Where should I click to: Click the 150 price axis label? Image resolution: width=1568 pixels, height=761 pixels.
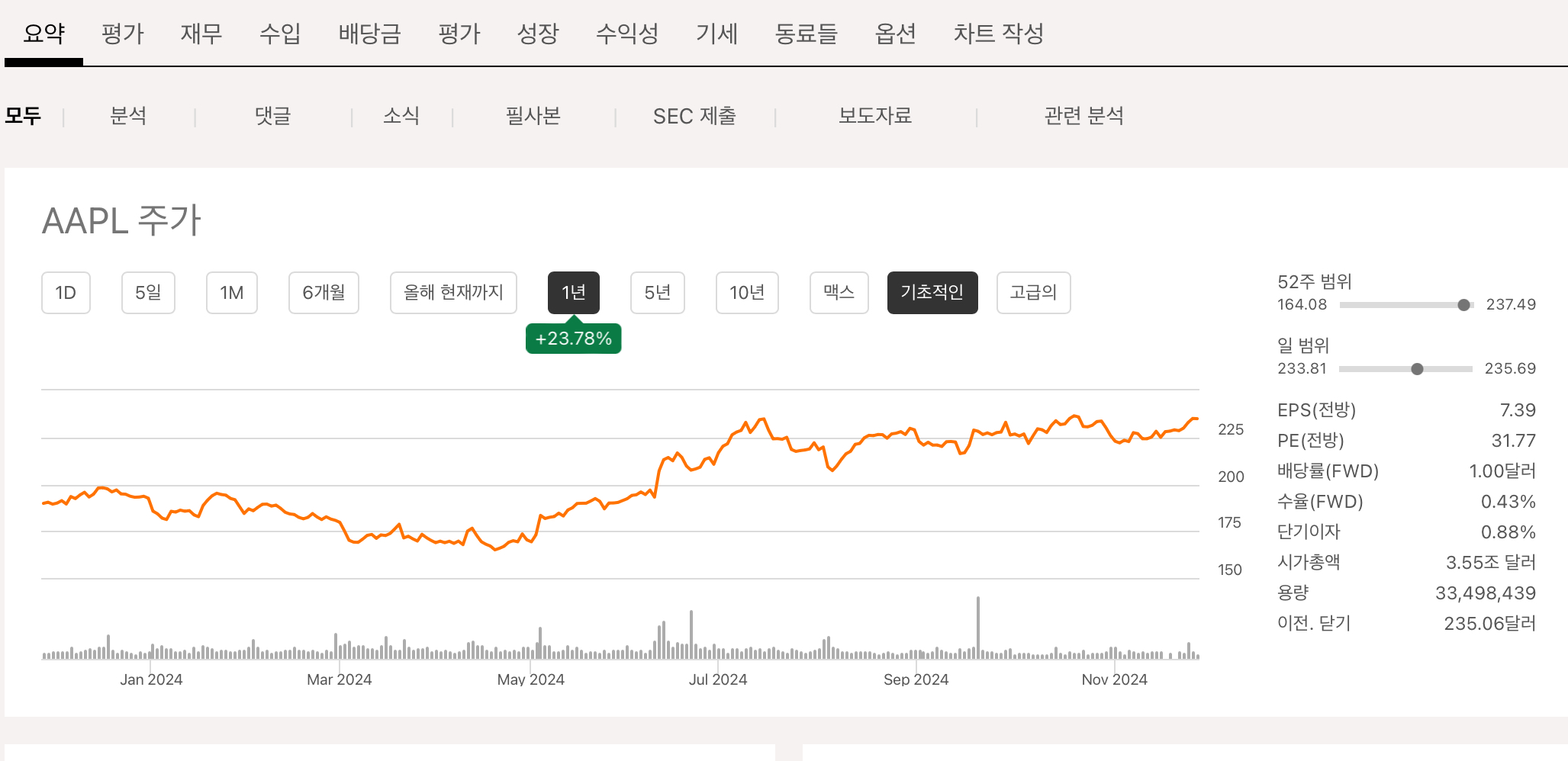(1230, 570)
